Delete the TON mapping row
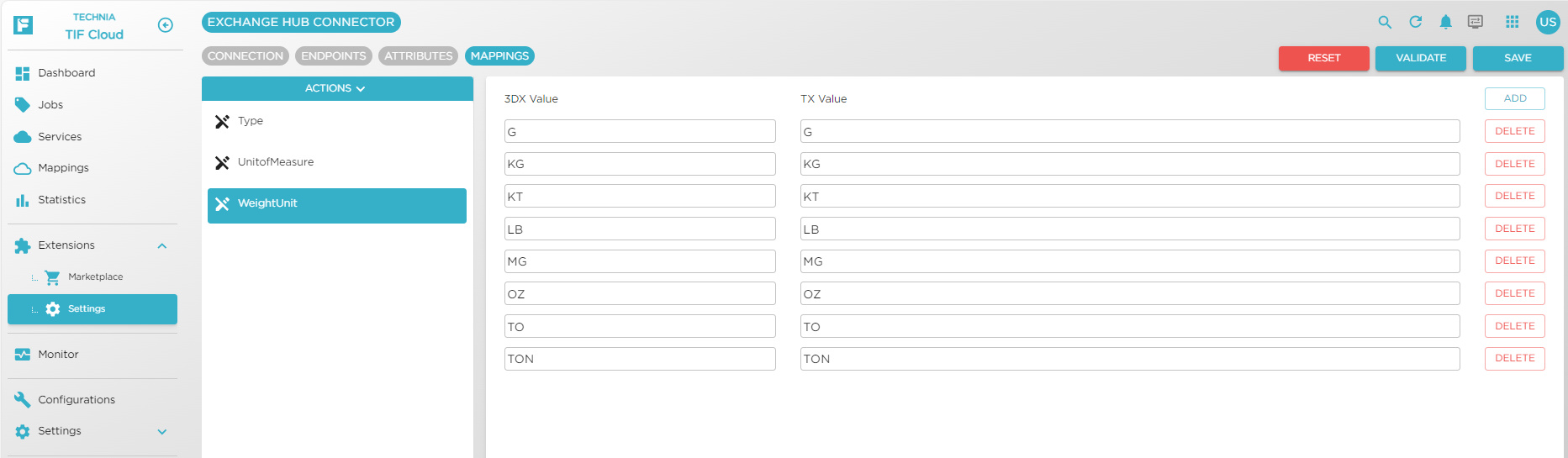The width and height of the screenshot is (1568, 458). pyautogui.click(x=1514, y=359)
